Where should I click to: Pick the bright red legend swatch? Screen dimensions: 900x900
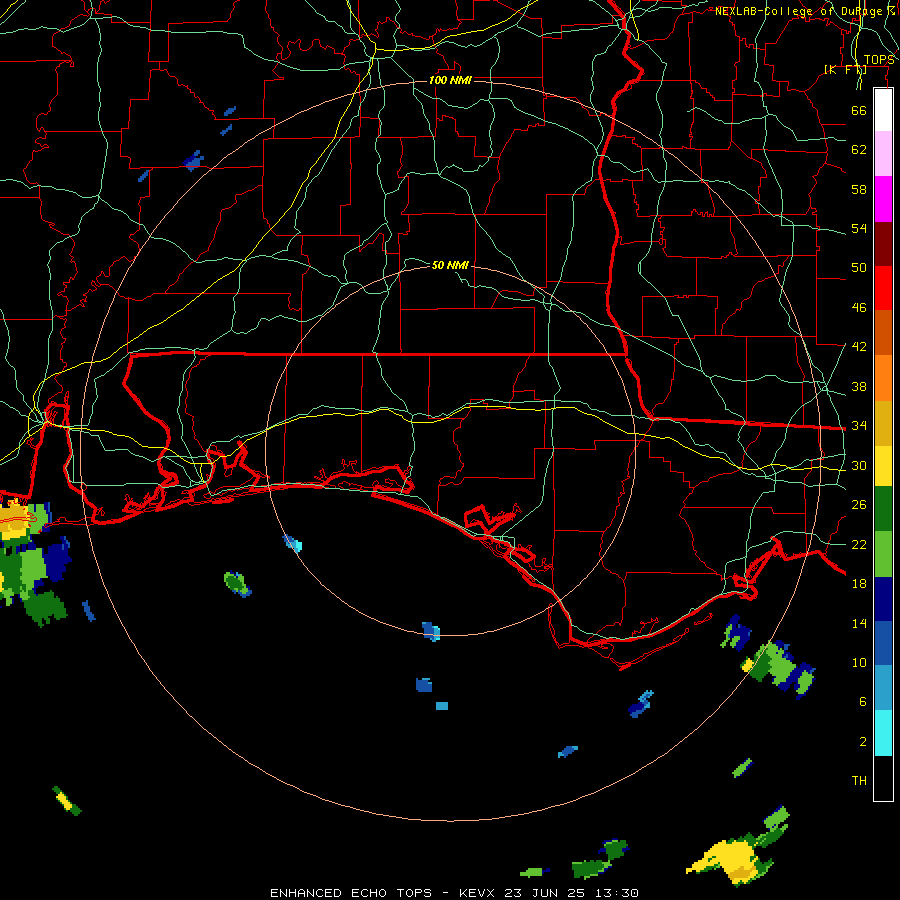point(883,288)
